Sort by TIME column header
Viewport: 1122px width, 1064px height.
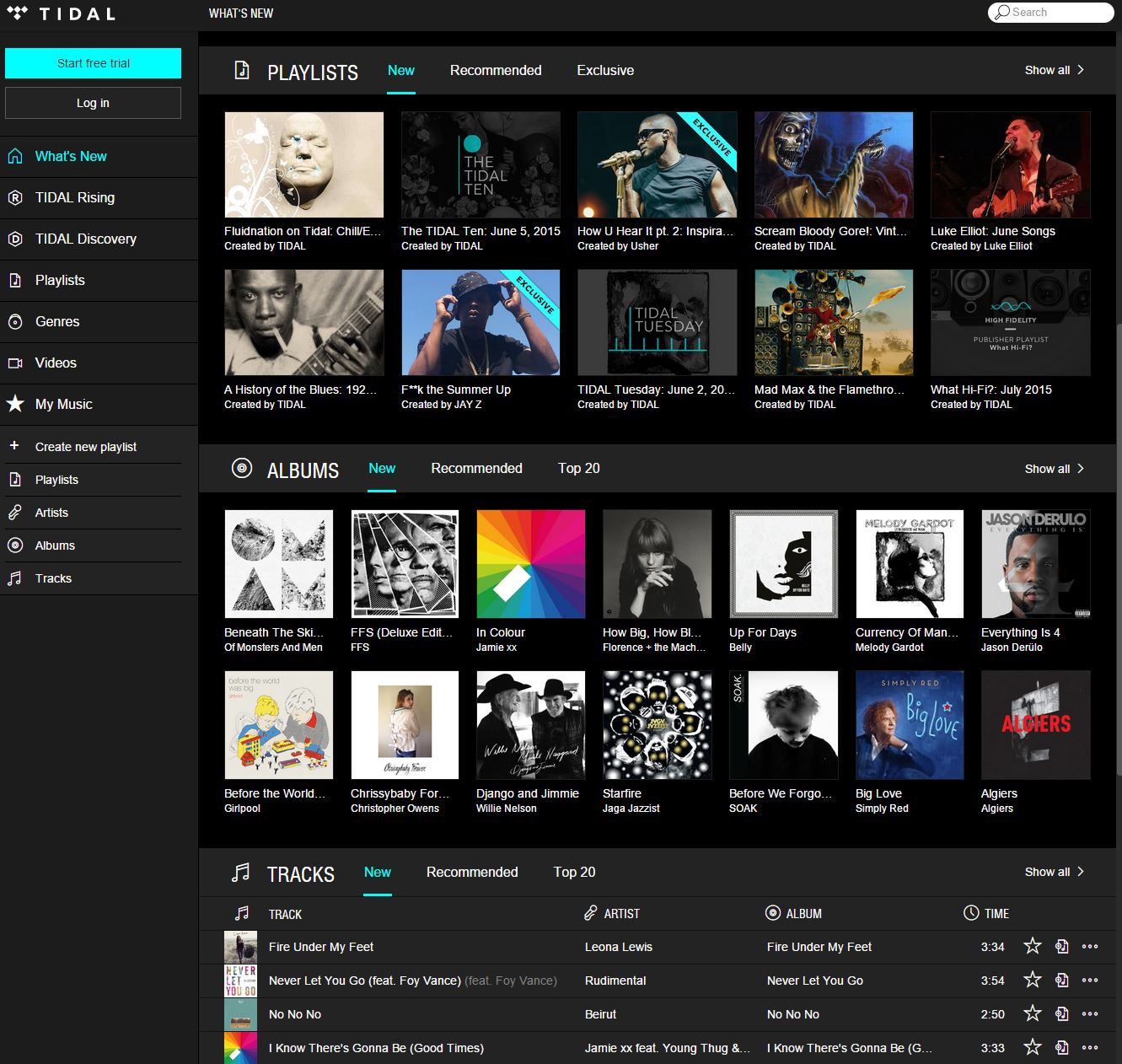tap(986, 913)
